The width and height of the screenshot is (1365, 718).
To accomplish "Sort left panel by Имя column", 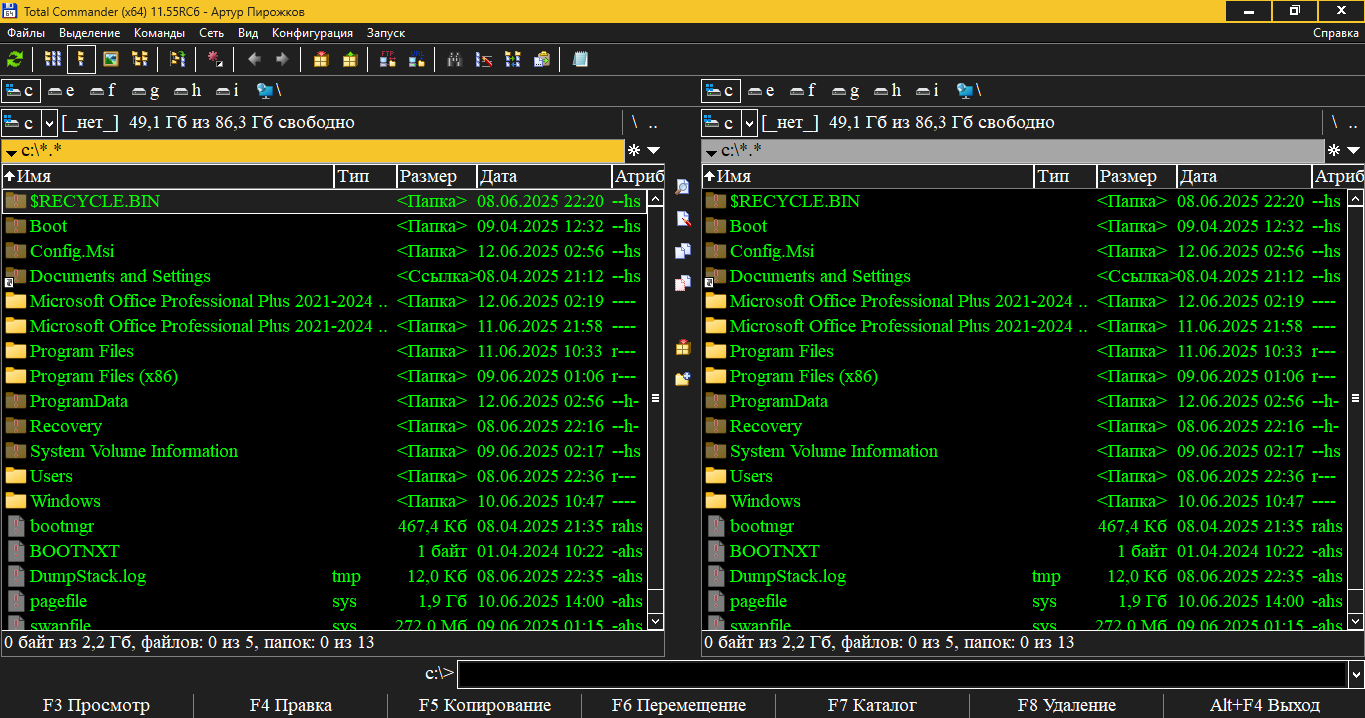I will pyautogui.click(x=168, y=176).
